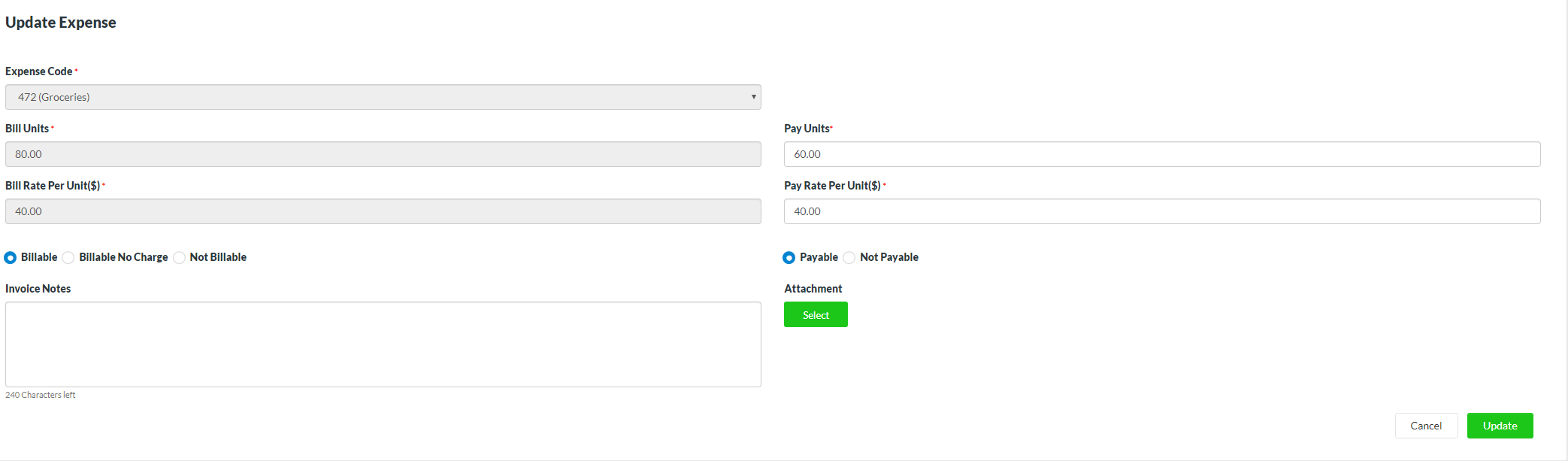1568x461 pixels.
Task: Click inside the Invoice Notes text area
Action: click(383, 344)
